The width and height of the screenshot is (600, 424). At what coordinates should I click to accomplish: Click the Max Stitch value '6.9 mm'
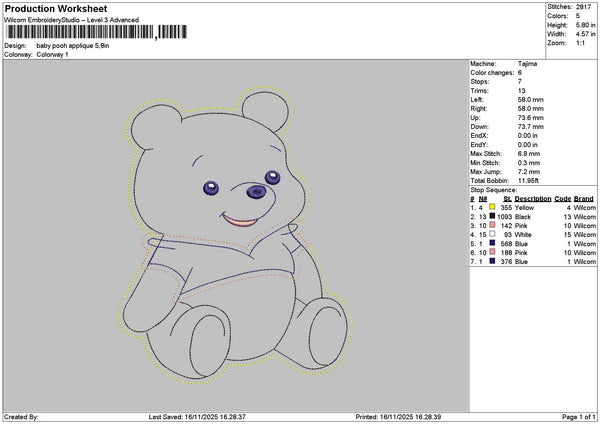coord(529,154)
